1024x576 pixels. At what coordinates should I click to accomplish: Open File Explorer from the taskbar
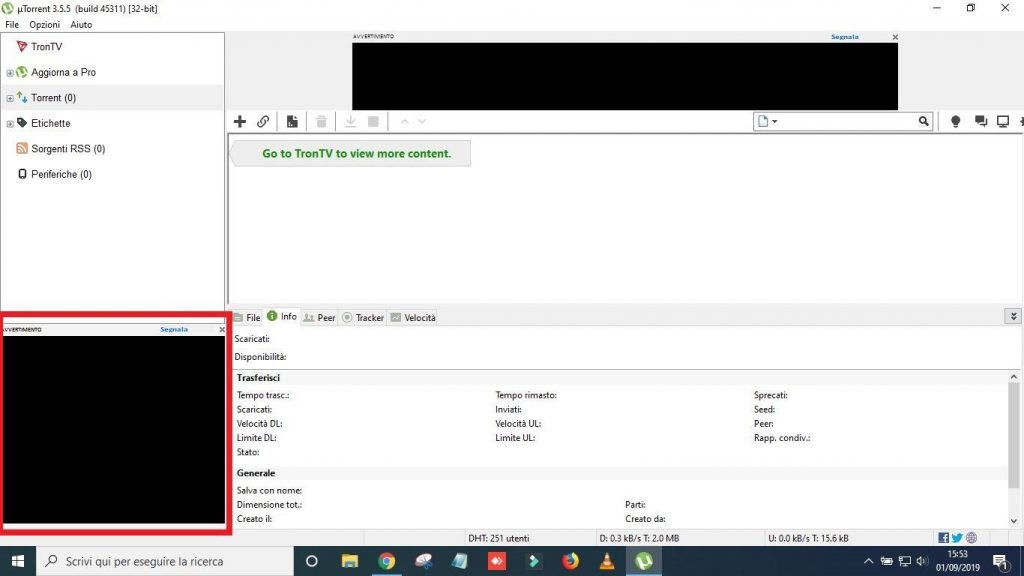(349, 561)
